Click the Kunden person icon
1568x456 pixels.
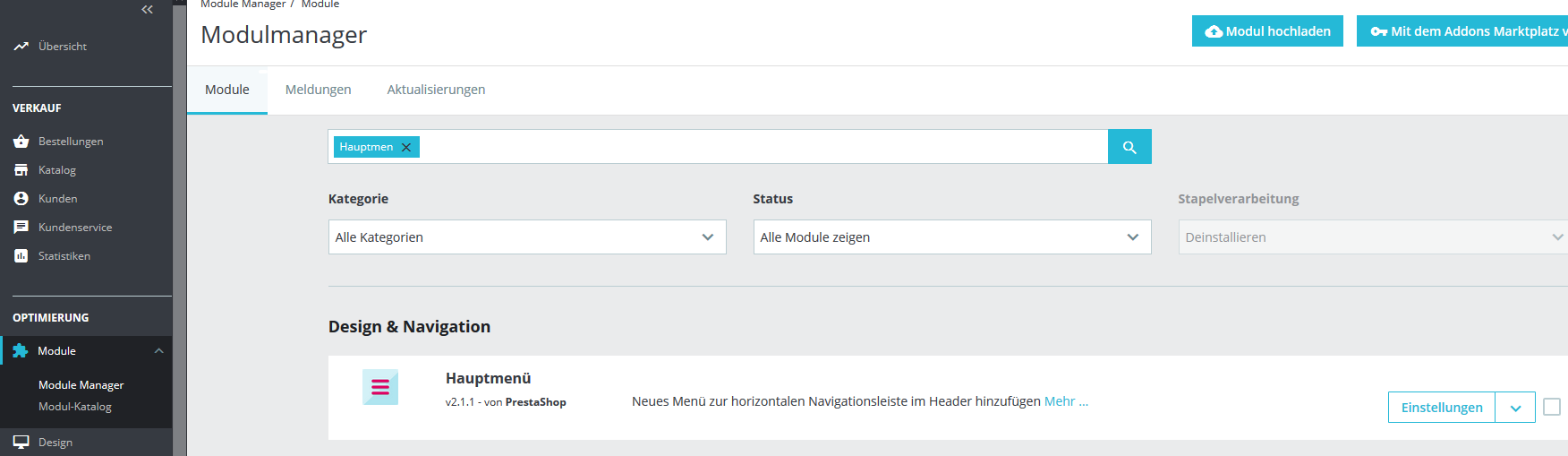[21, 199]
